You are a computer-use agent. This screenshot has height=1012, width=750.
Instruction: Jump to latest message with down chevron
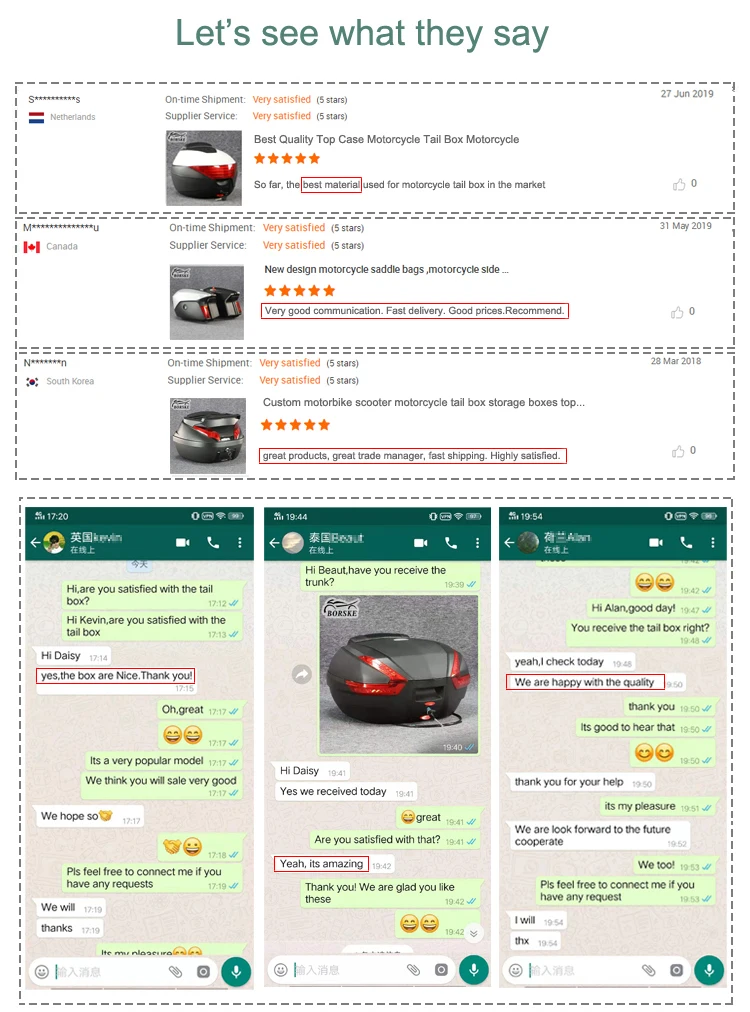click(474, 933)
